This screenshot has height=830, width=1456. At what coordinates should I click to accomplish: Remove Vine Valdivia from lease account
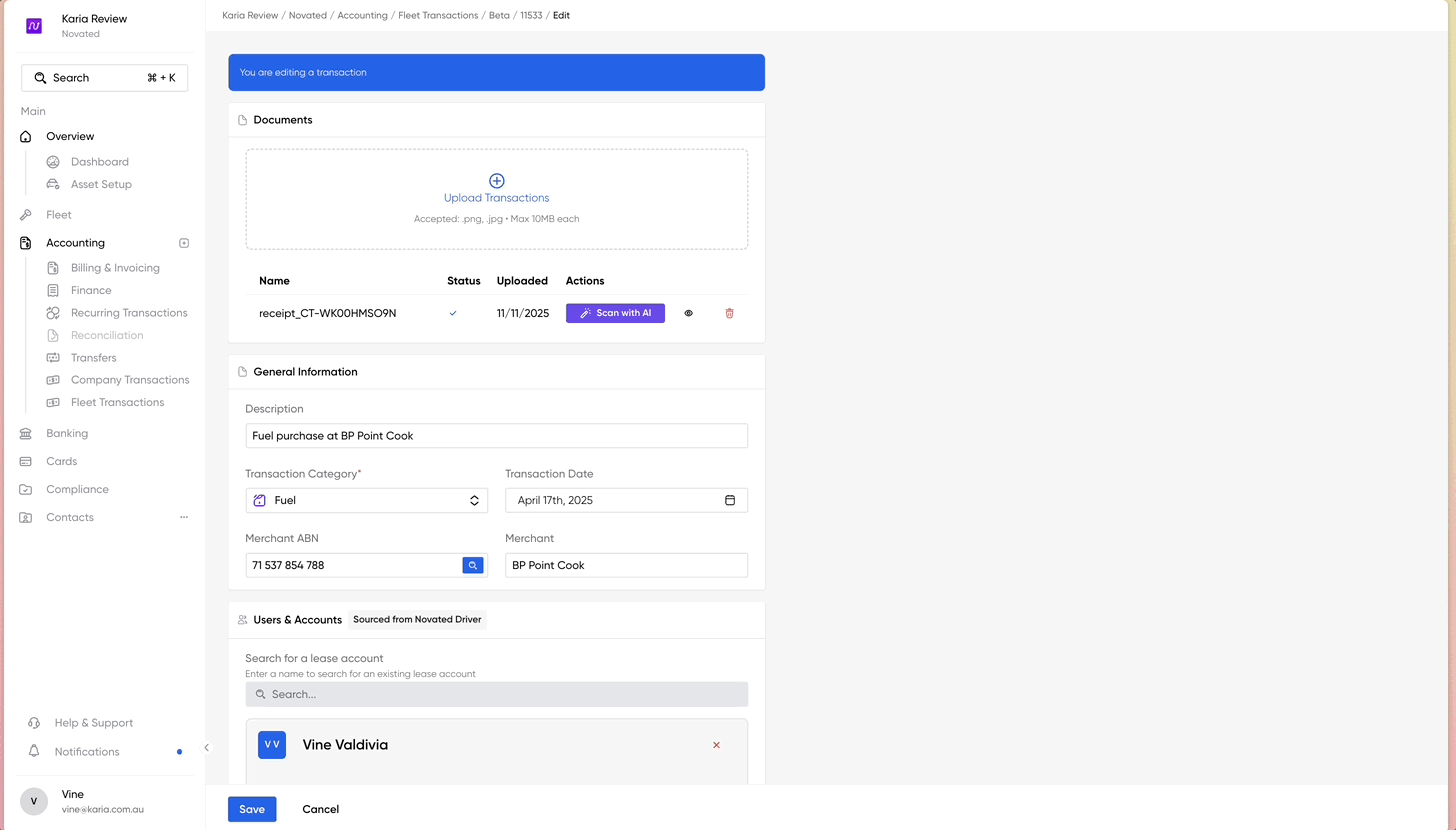[716, 745]
